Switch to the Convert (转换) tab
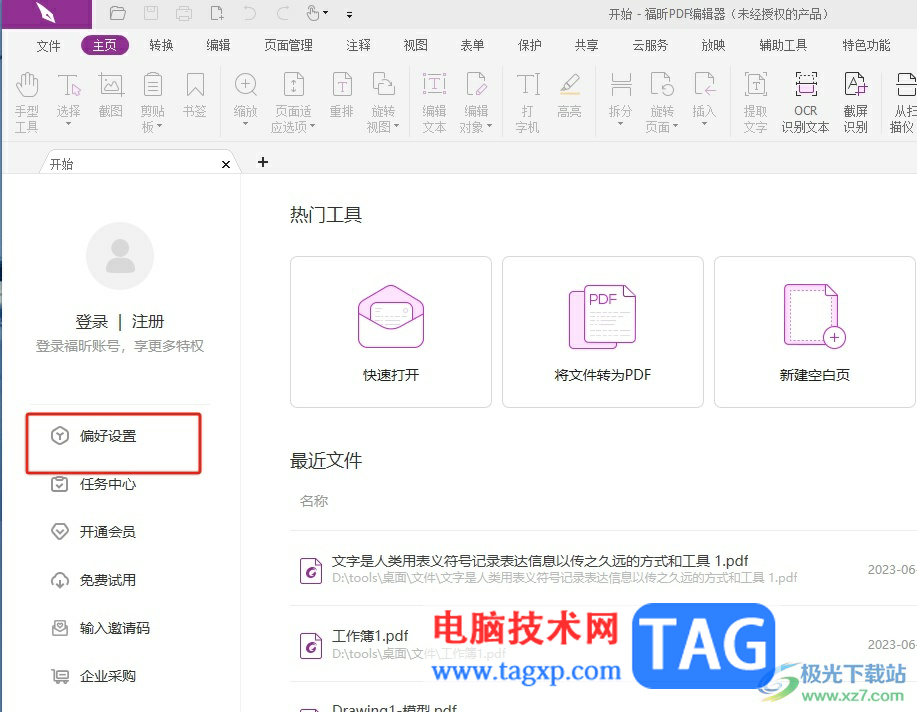The image size is (917, 712). 161,46
